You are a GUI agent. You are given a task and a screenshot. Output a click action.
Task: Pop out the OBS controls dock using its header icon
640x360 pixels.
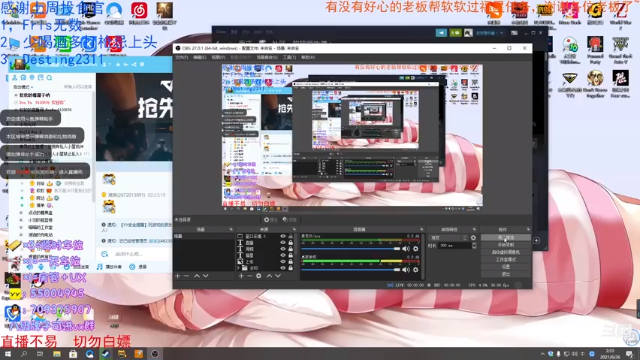click(x=528, y=229)
